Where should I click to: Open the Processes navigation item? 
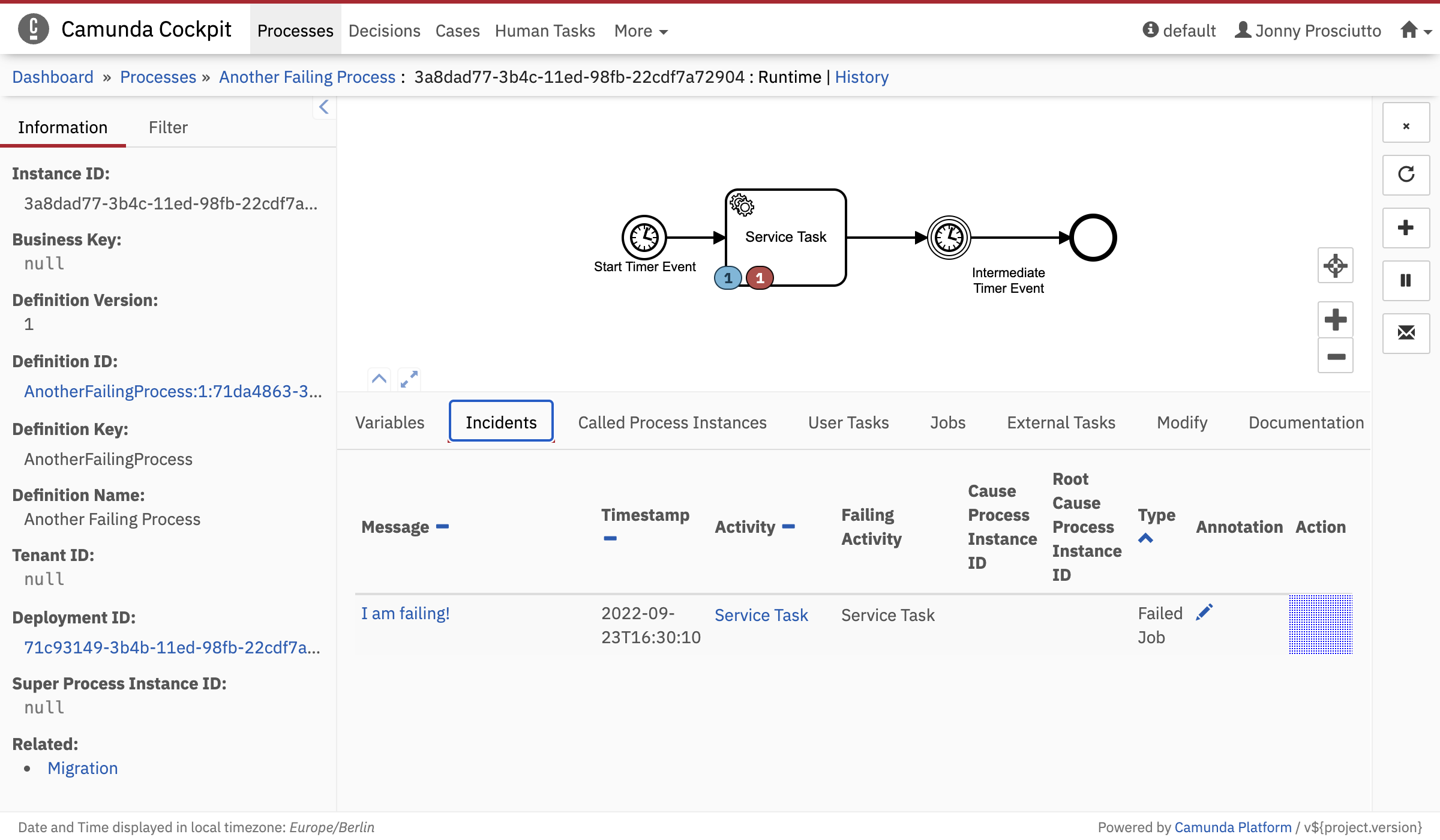(x=295, y=31)
